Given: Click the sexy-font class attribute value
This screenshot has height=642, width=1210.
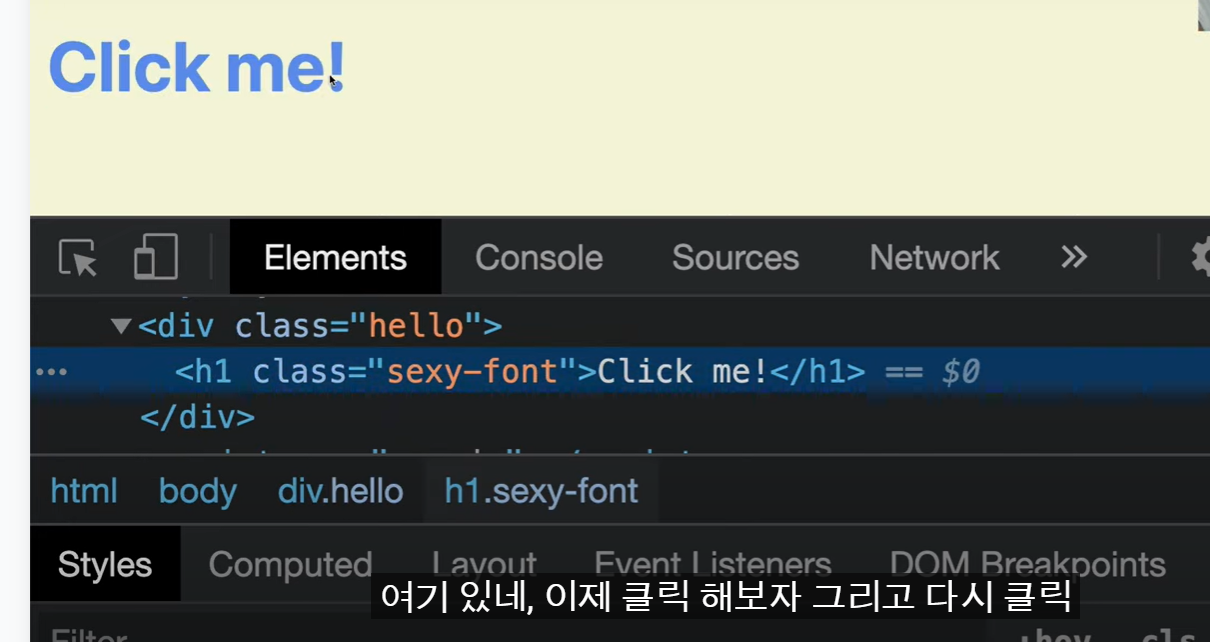Looking at the screenshot, I should pos(472,372).
